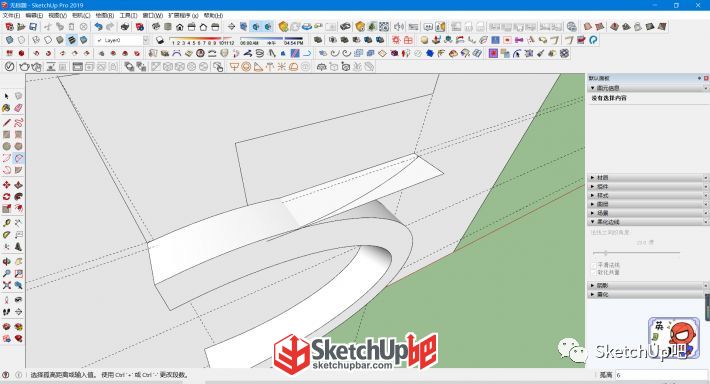
Task: Open the Window (窗口) menu
Action: tap(153, 15)
